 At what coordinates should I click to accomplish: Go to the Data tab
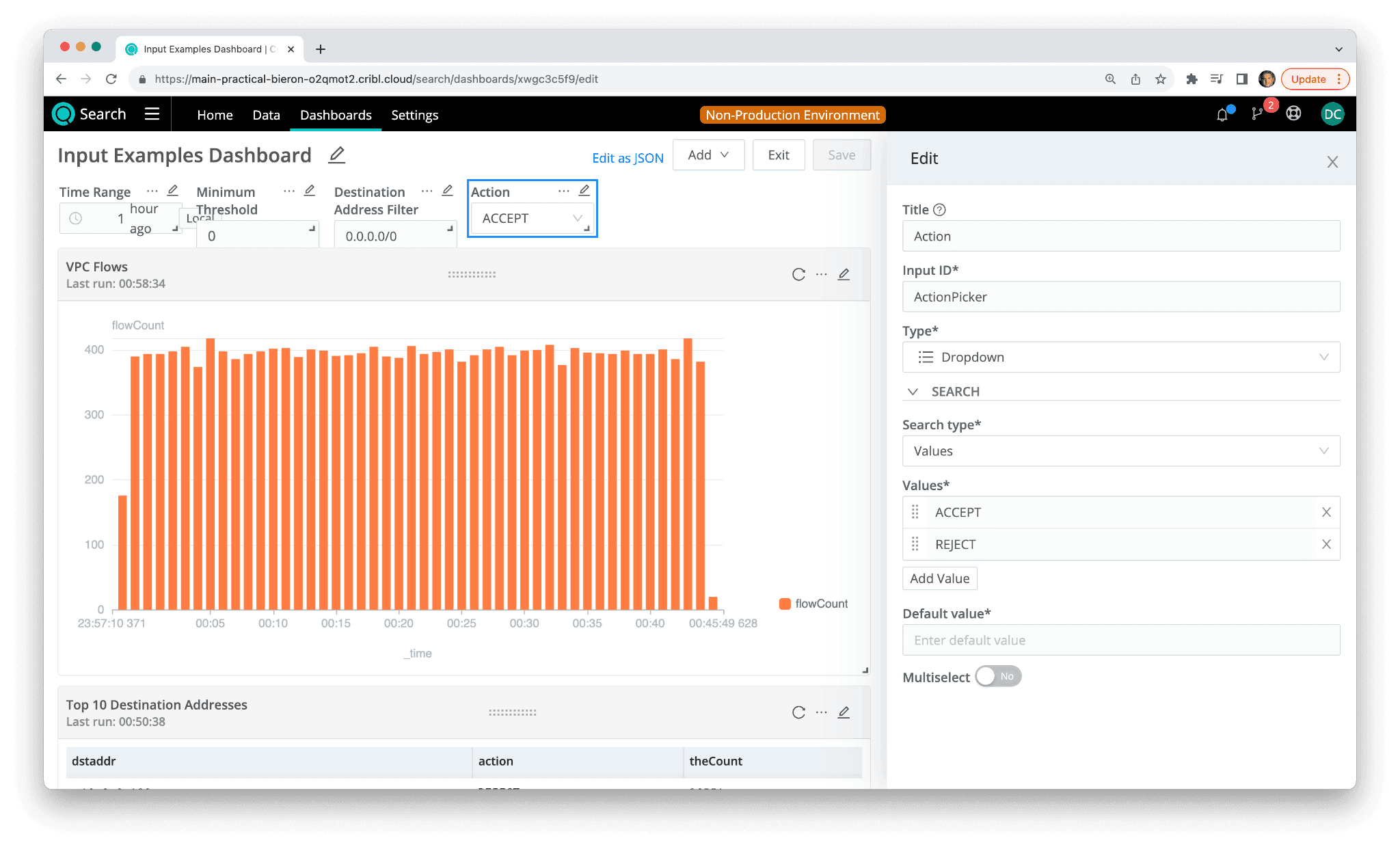click(266, 115)
